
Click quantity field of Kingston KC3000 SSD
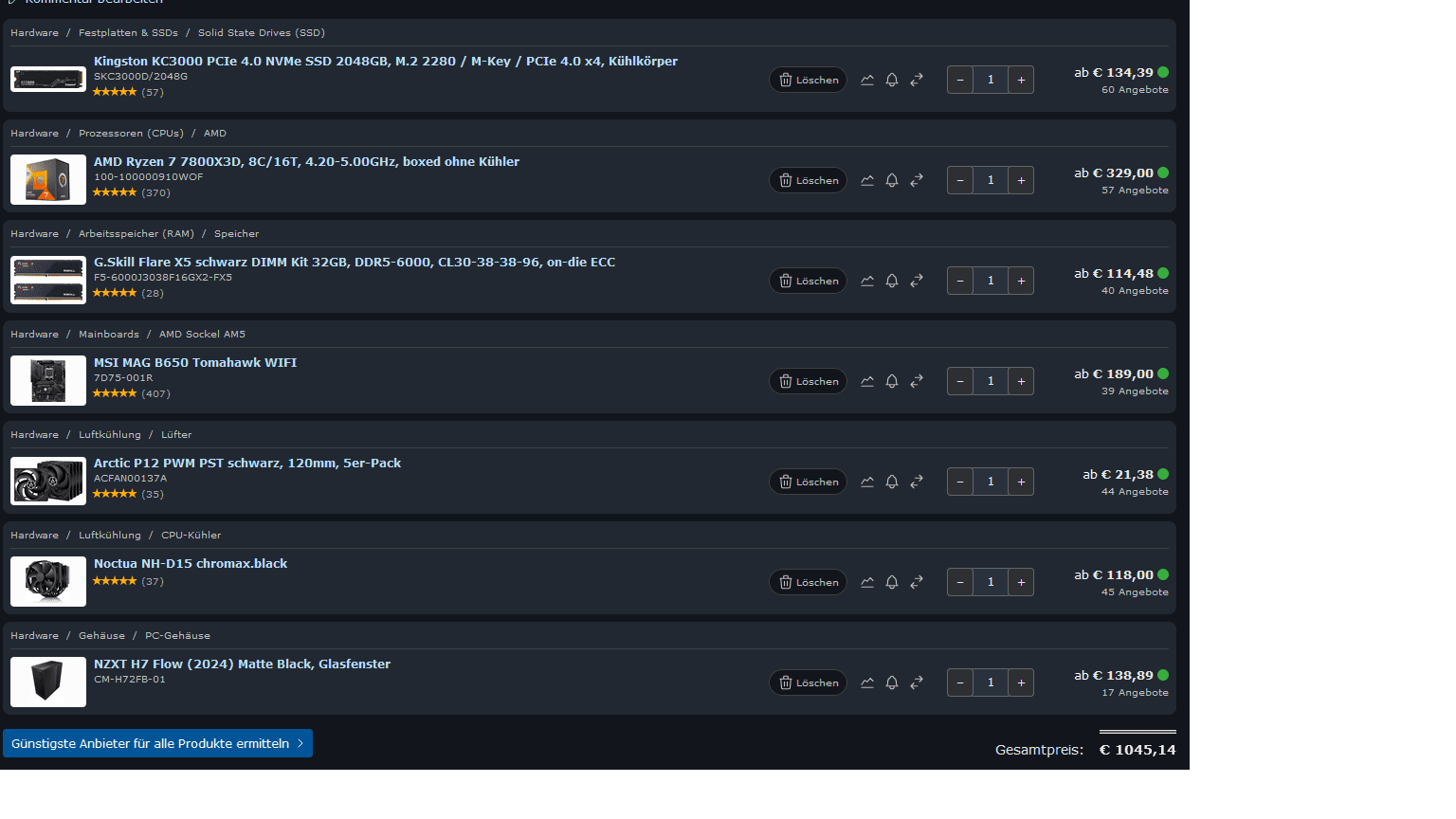point(991,80)
